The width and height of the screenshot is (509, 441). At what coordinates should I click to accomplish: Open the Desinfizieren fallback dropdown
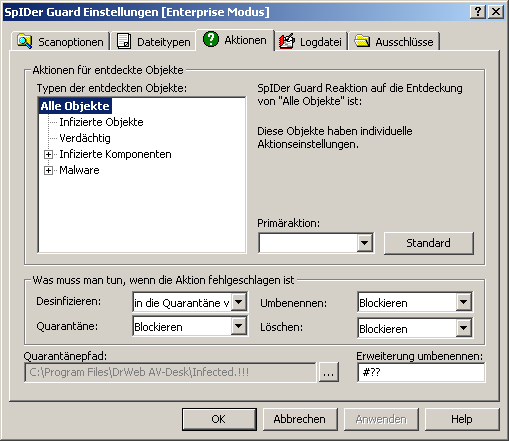pyautogui.click(x=239, y=302)
